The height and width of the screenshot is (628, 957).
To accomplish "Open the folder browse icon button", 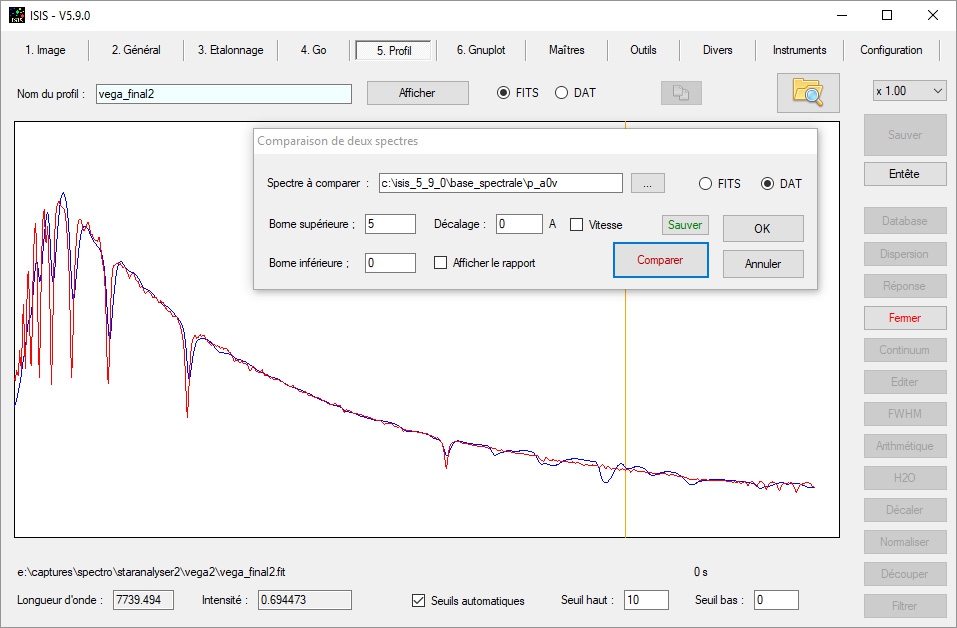I will (808, 93).
